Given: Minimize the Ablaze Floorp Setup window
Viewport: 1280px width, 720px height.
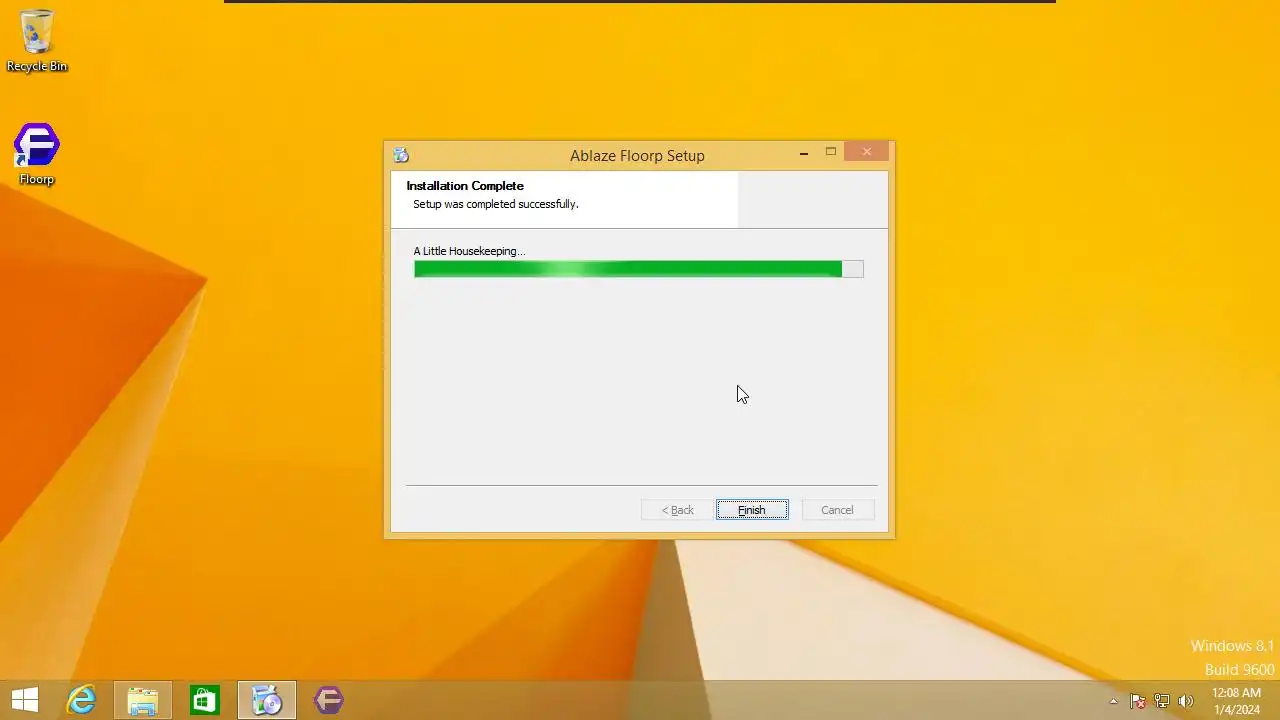Looking at the screenshot, I should click(x=804, y=153).
